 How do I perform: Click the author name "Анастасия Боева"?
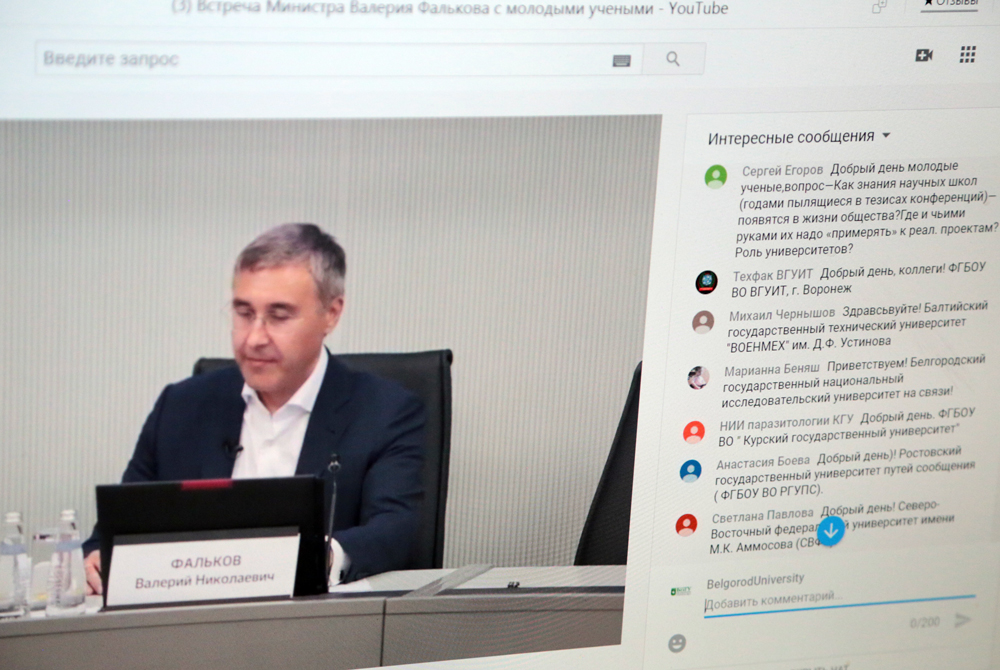[763, 463]
